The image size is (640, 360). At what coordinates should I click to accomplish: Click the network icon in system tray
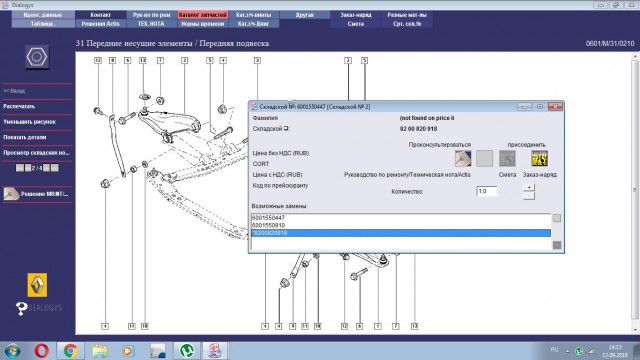(x=591, y=351)
